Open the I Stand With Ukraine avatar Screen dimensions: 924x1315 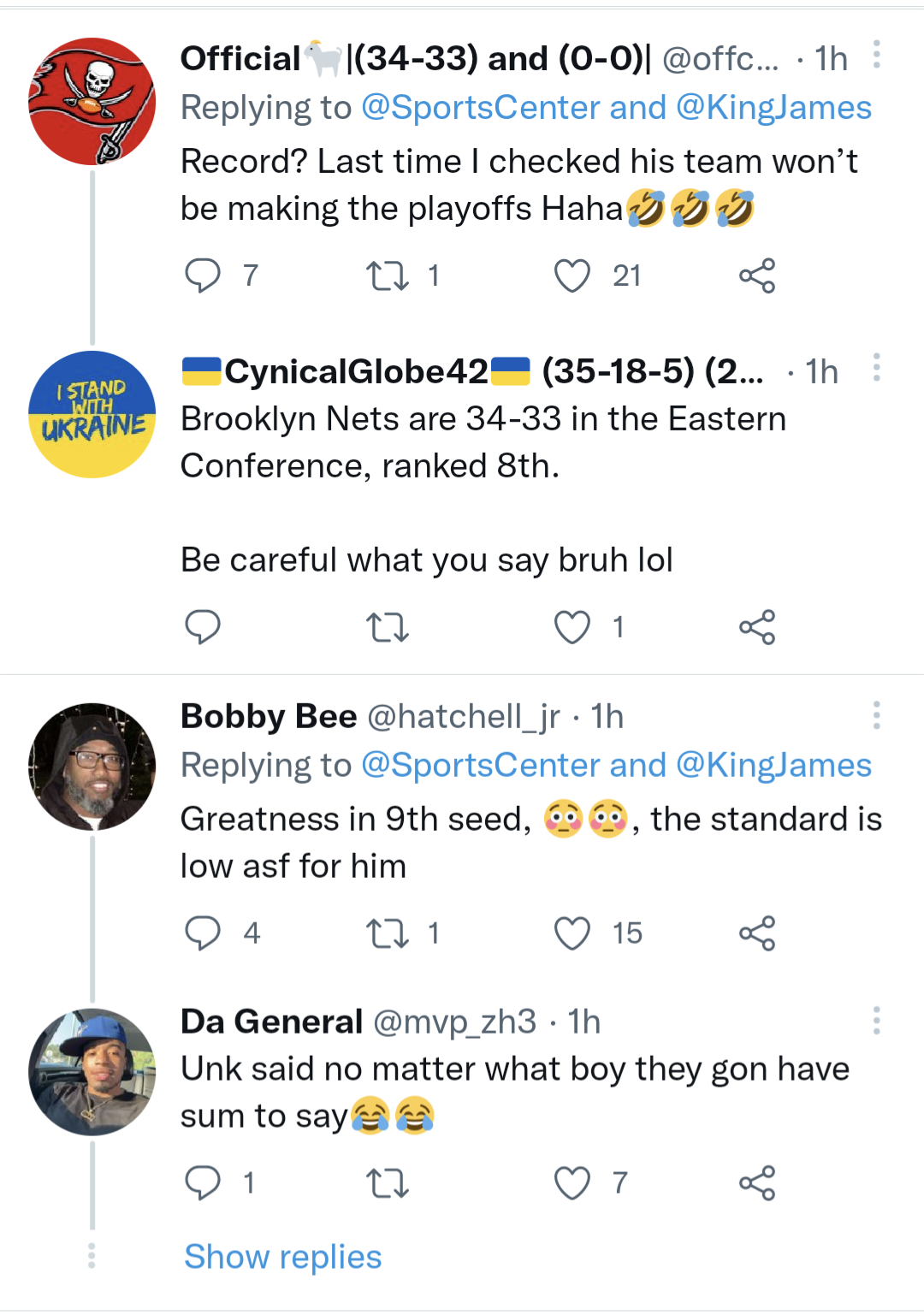(92, 414)
